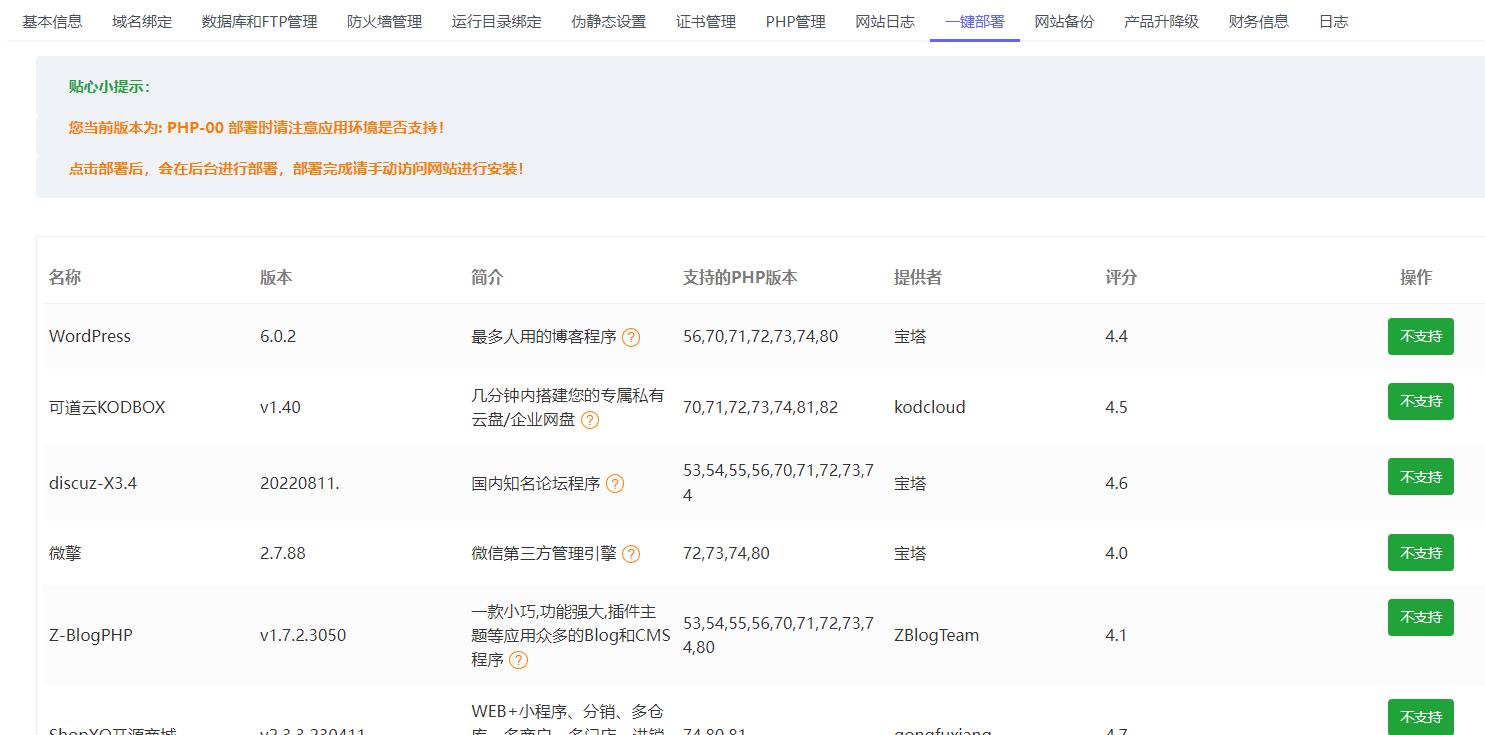Click 不支持 button in 微擎 row
Viewport: 1485px width, 735px height.
click(1420, 552)
